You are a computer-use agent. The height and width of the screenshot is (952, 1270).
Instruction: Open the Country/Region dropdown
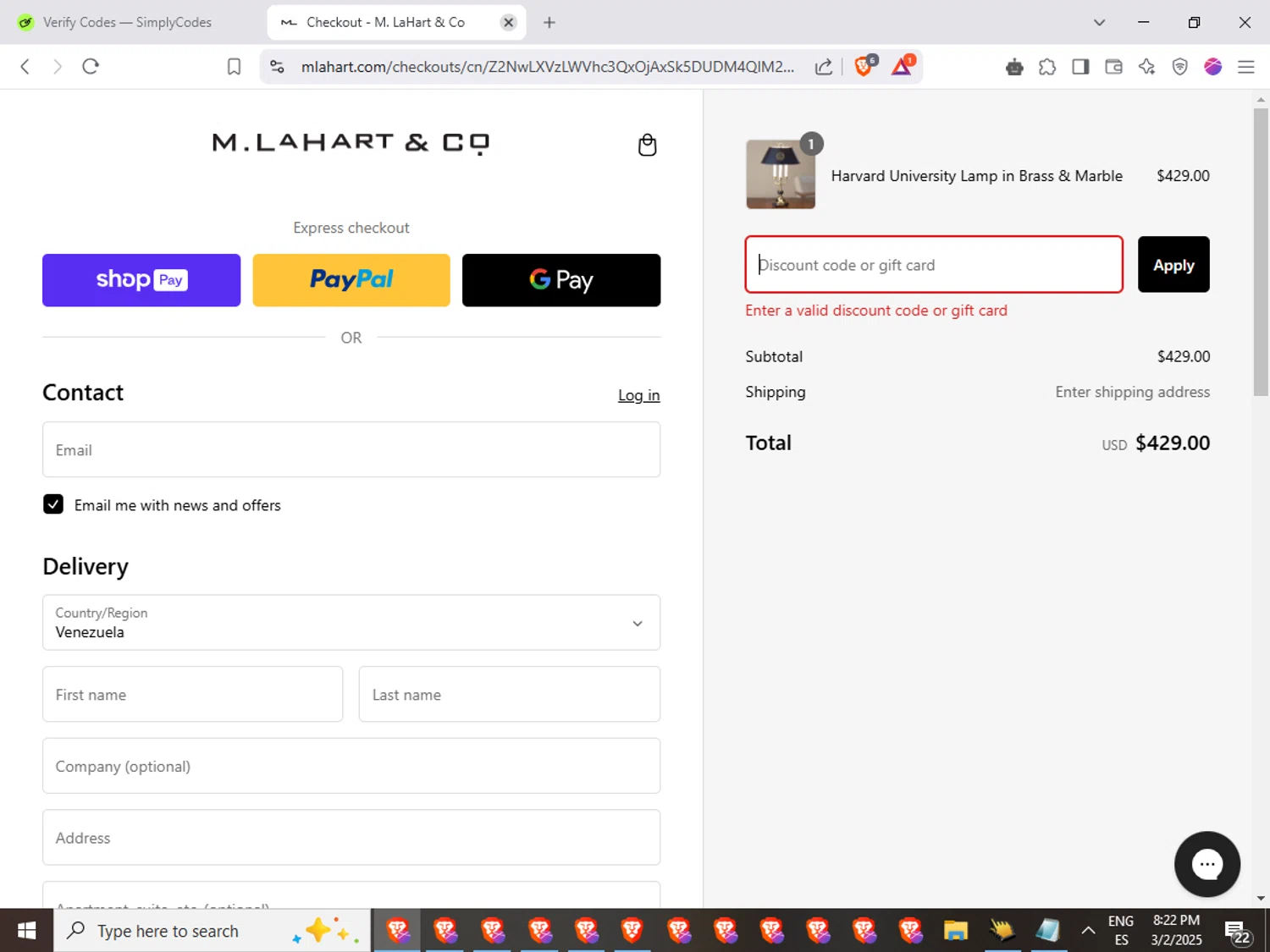tap(351, 623)
